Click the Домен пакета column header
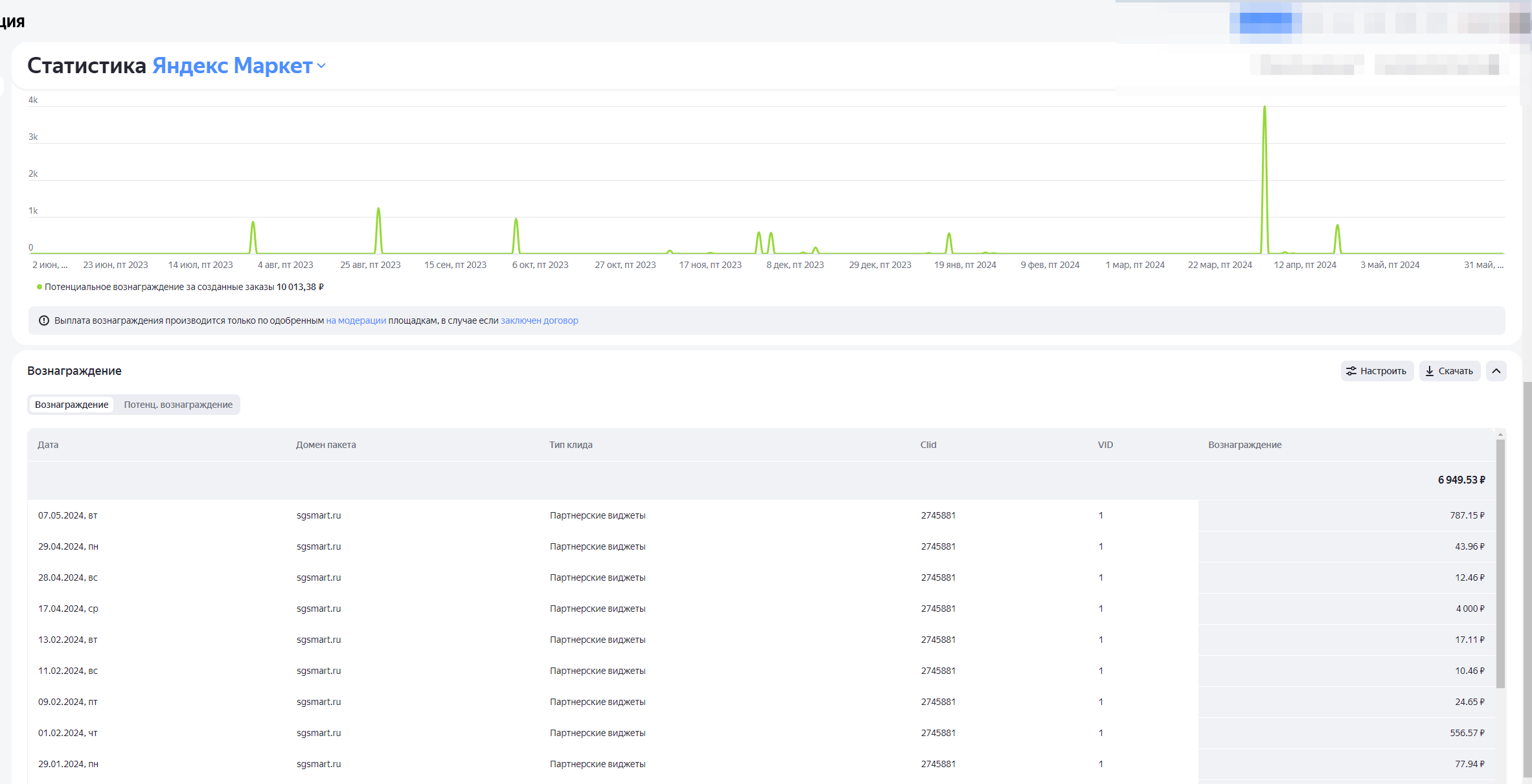 [326, 445]
